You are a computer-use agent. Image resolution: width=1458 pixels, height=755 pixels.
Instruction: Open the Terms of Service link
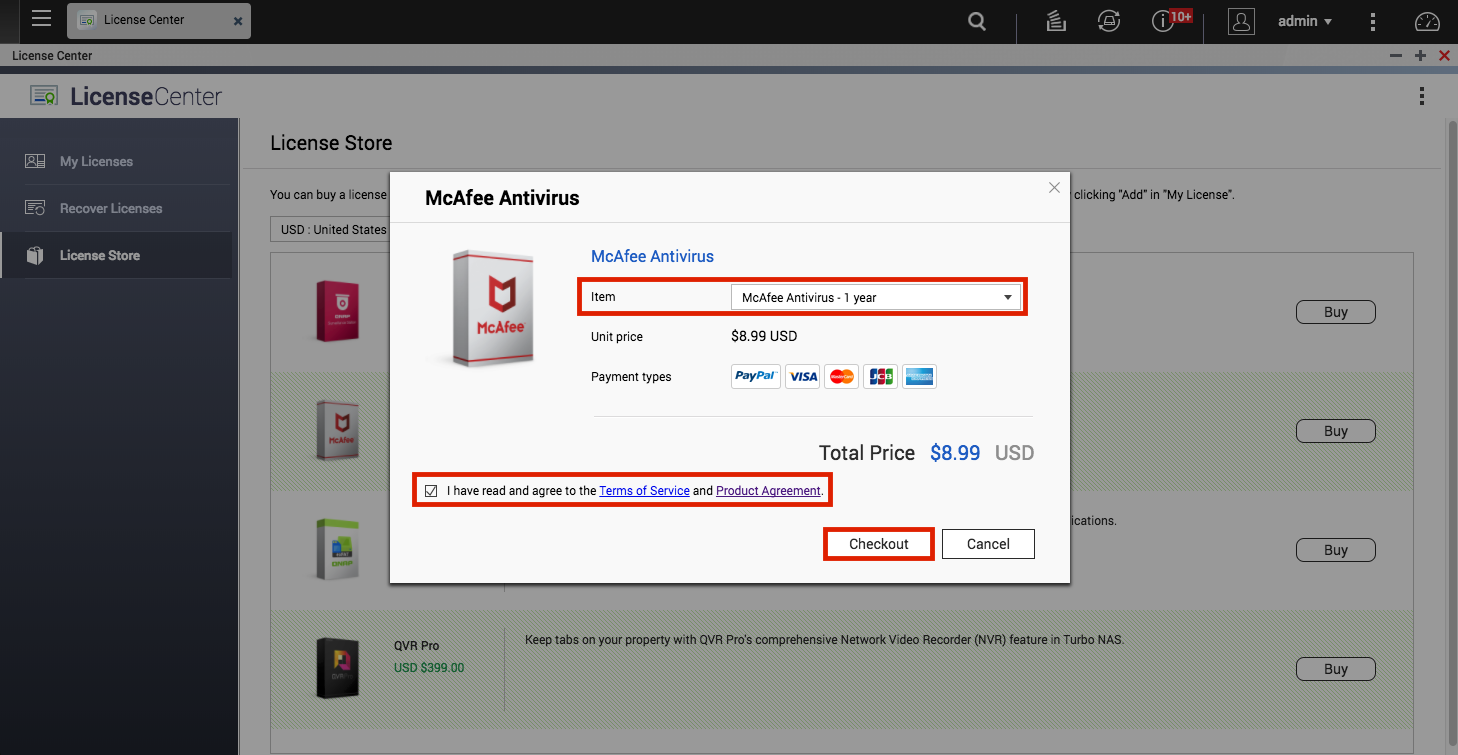pyautogui.click(x=644, y=491)
